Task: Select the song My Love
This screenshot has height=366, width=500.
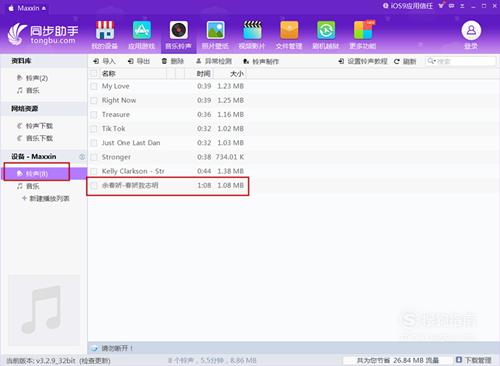Action: [115, 86]
